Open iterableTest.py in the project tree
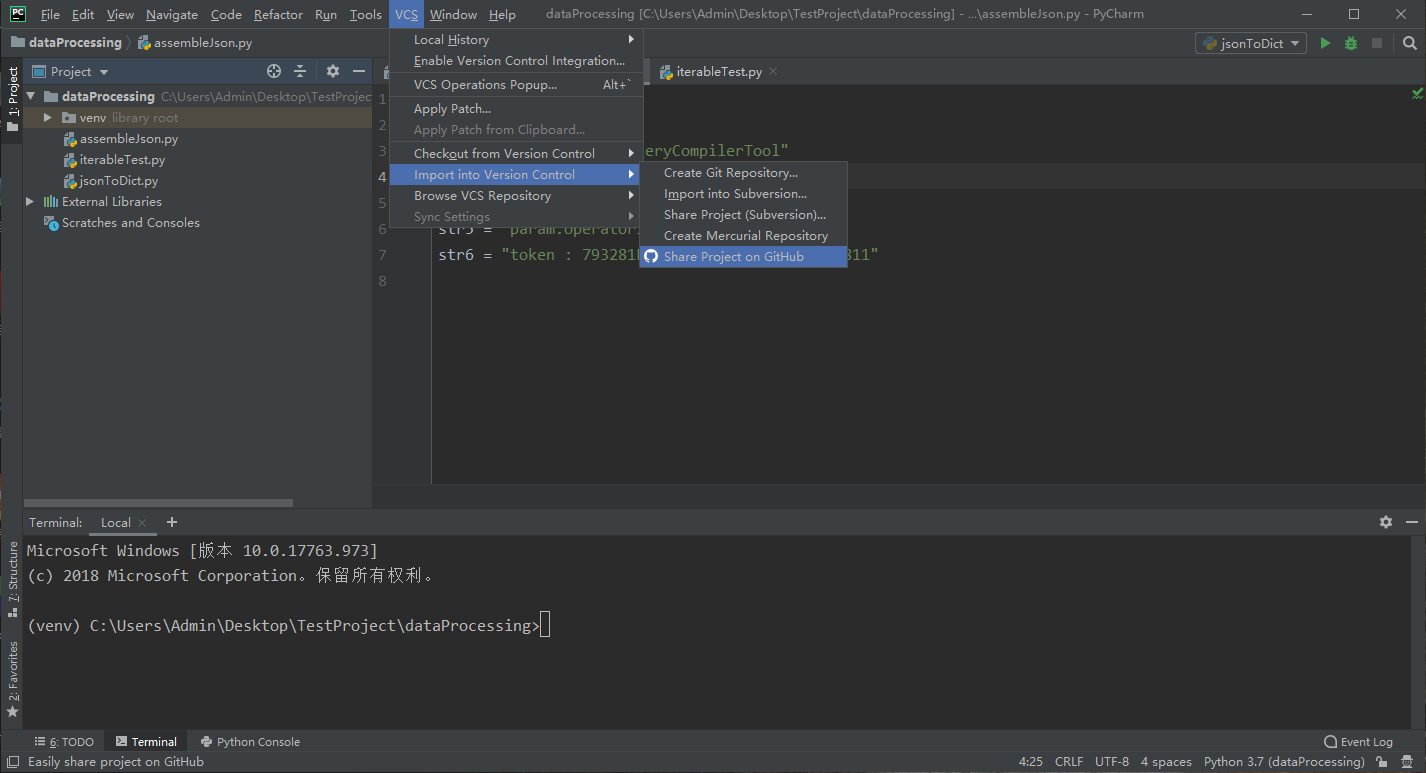This screenshot has height=773, width=1426. point(122,159)
